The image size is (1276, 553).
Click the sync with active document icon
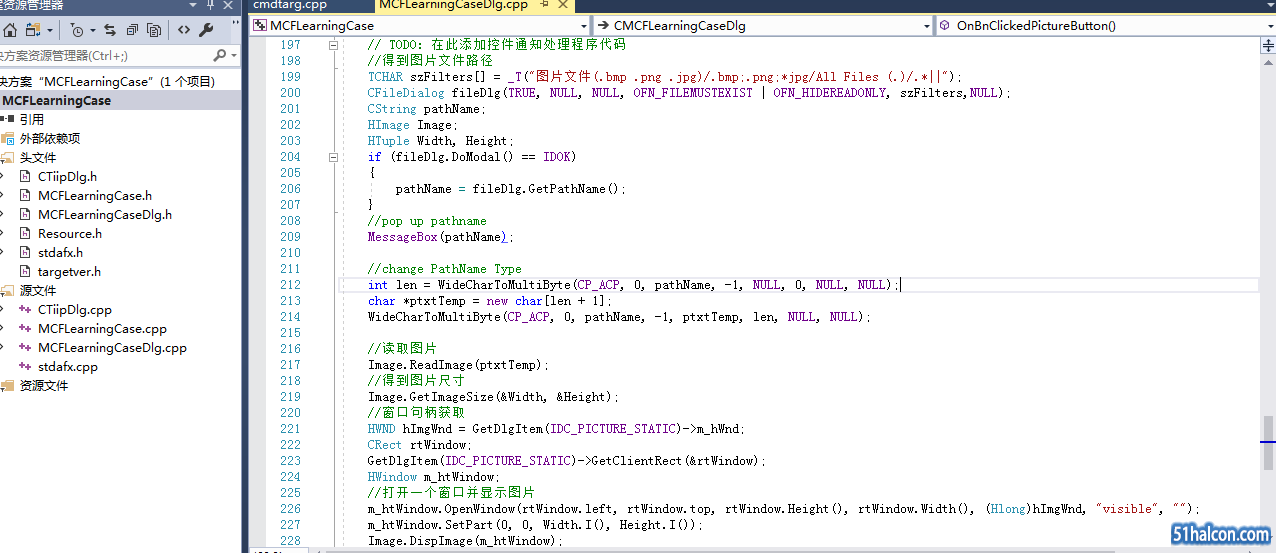click(110, 30)
